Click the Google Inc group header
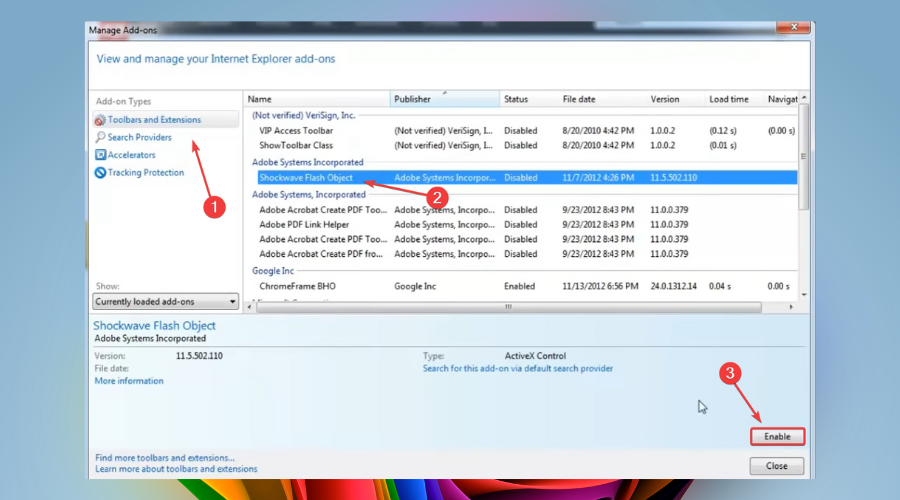Screen dimensions: 900x500 pos(273,271)
